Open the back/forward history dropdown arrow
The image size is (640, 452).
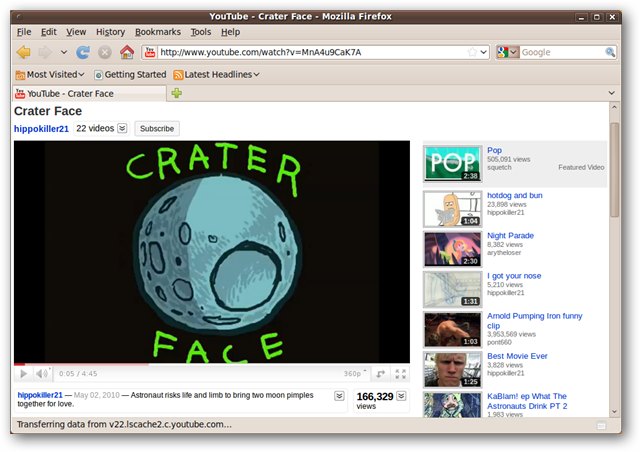(x=64, y=52)
